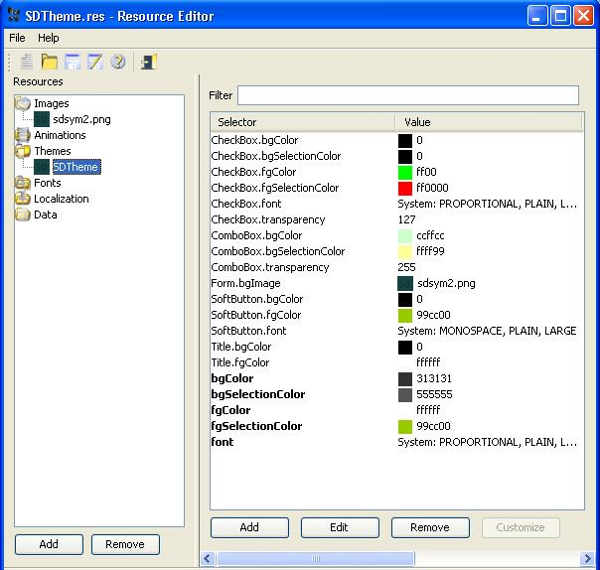Select the ComboBox.transparency row
This screenshot has width=600, height=570.
[397, 267]
